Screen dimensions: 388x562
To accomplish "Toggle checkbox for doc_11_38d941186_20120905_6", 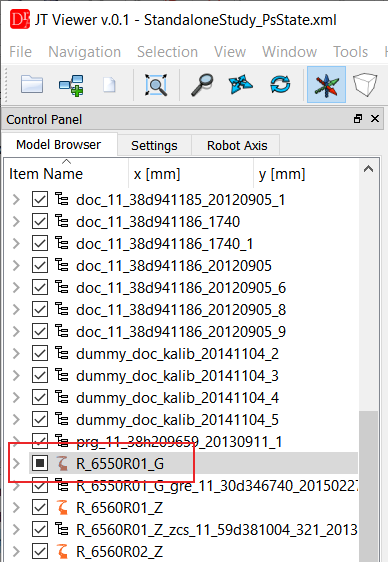I will coord(40,287).
